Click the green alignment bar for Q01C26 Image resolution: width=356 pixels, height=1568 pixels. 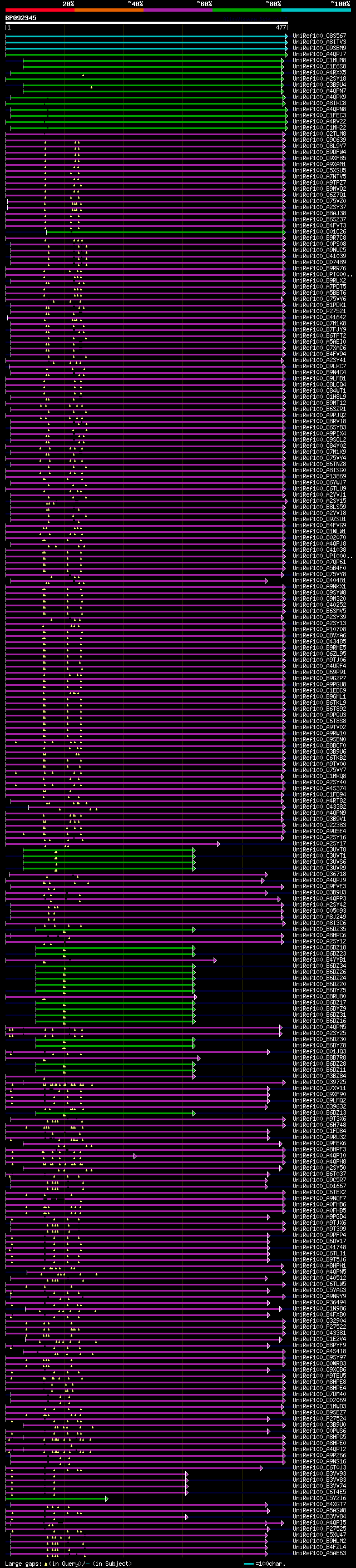tap(166, 232)
